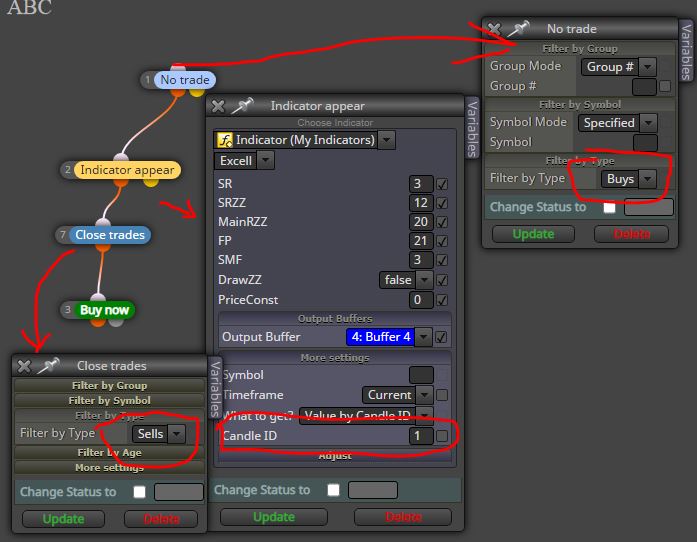Click the Candle ID value field
Image resolution: width=697 pixels, height=542 pixels.
421,436
